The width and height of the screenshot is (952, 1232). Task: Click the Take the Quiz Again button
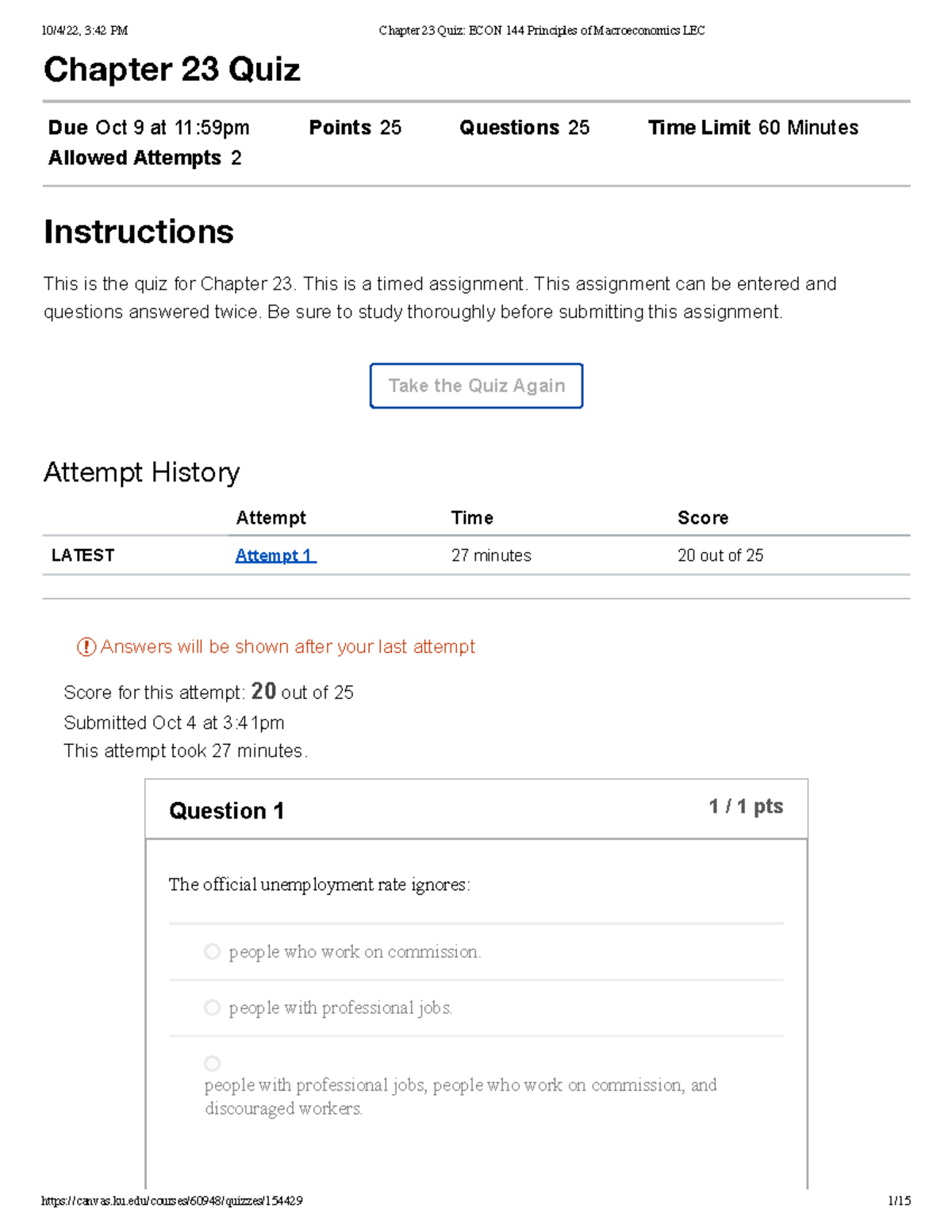click(476, 386)
